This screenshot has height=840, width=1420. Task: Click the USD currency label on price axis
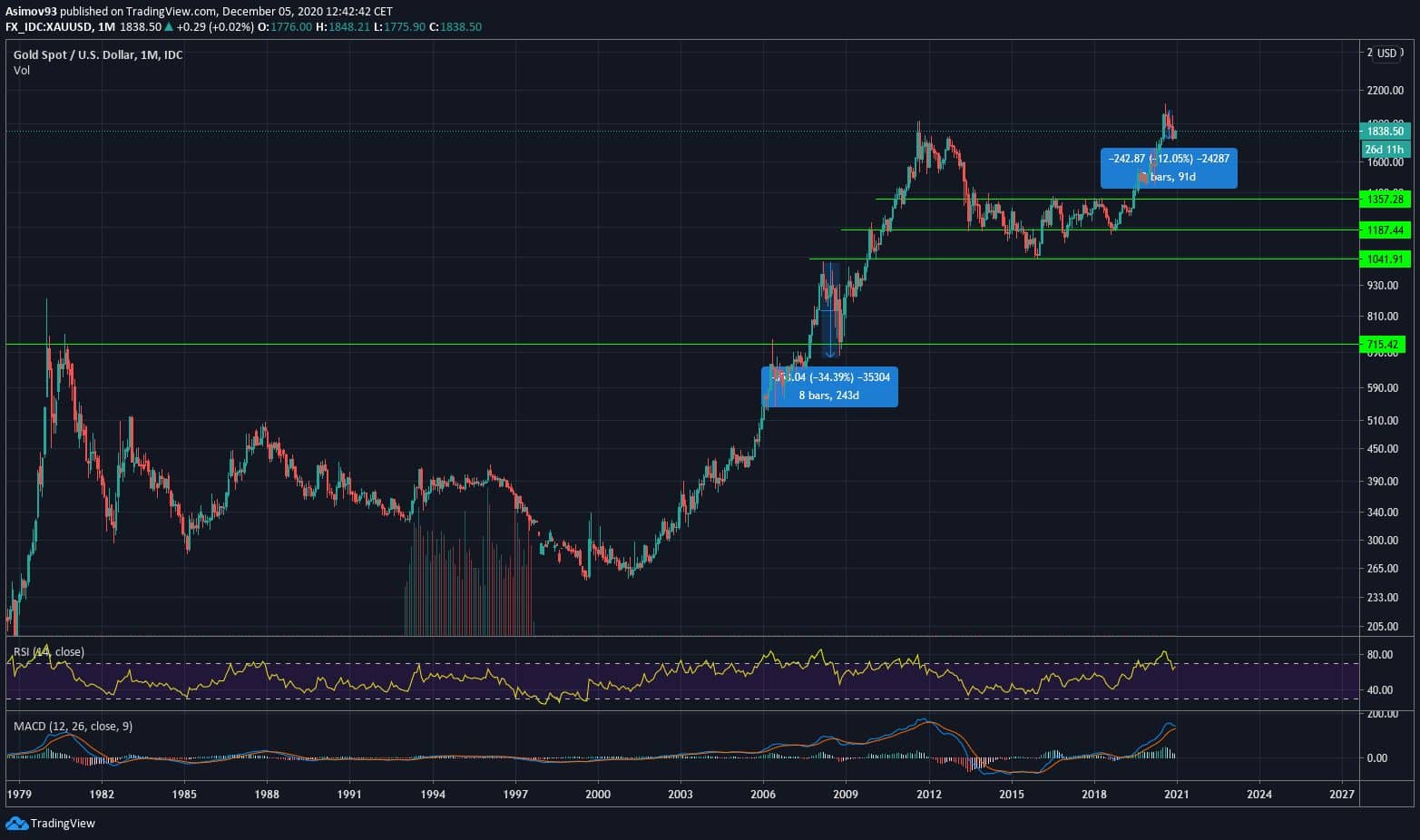click(1387, 54)
